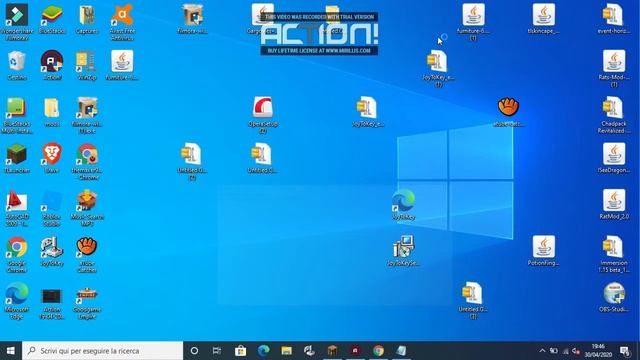Open the Windows Start menu
The height and width of the screenshot is (360, 640).
(11, 351)
